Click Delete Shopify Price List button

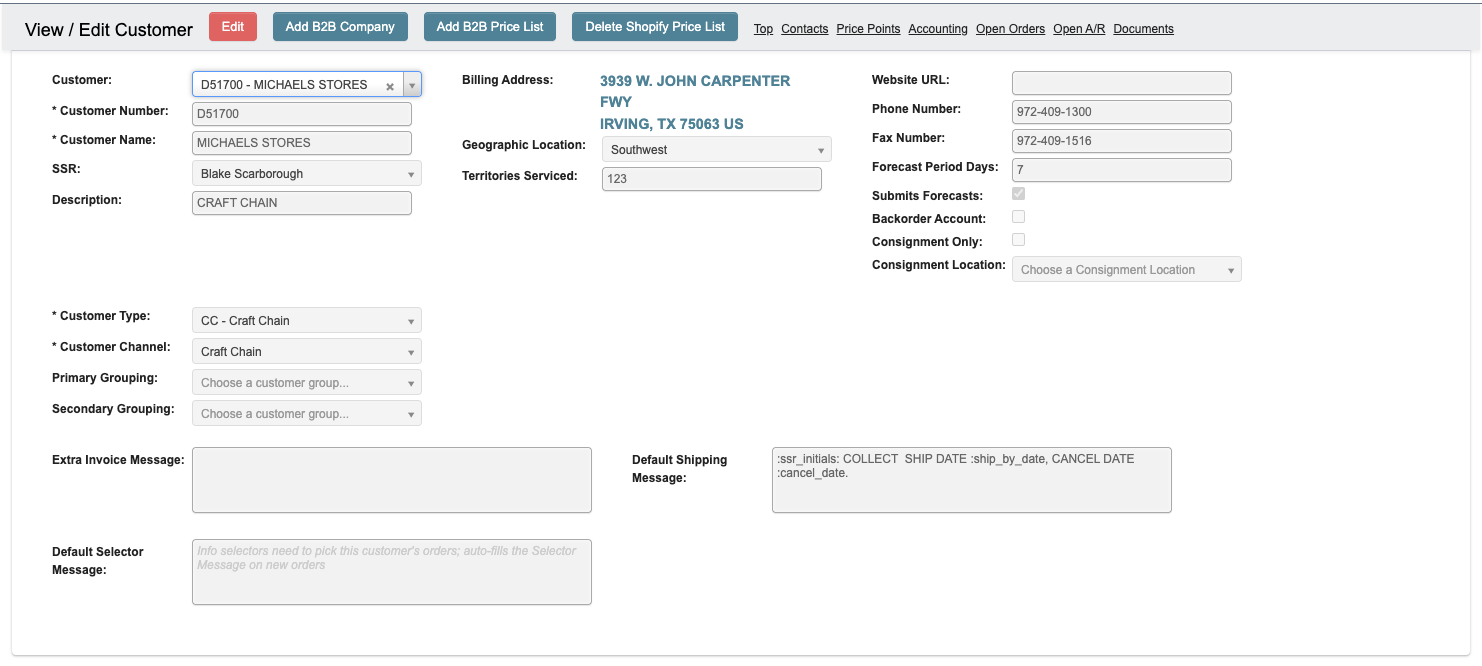point(655,27)
